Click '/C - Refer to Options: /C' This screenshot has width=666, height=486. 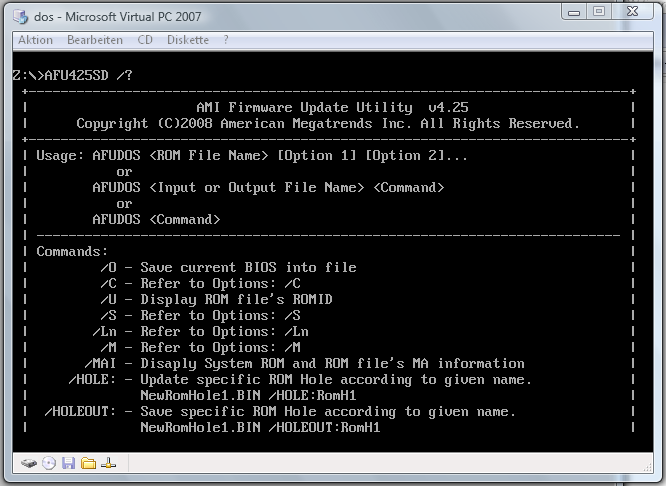click(200, 283)
